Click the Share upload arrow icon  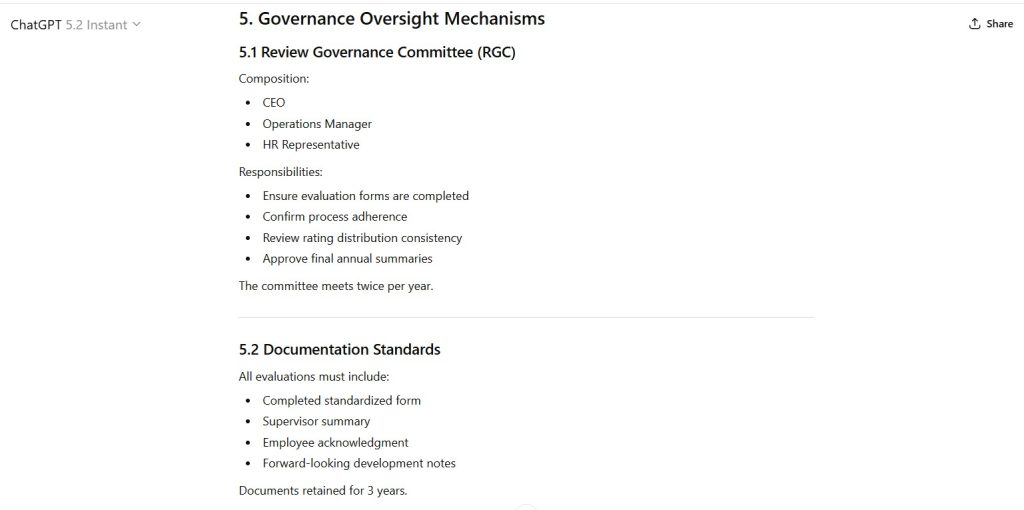975,24
